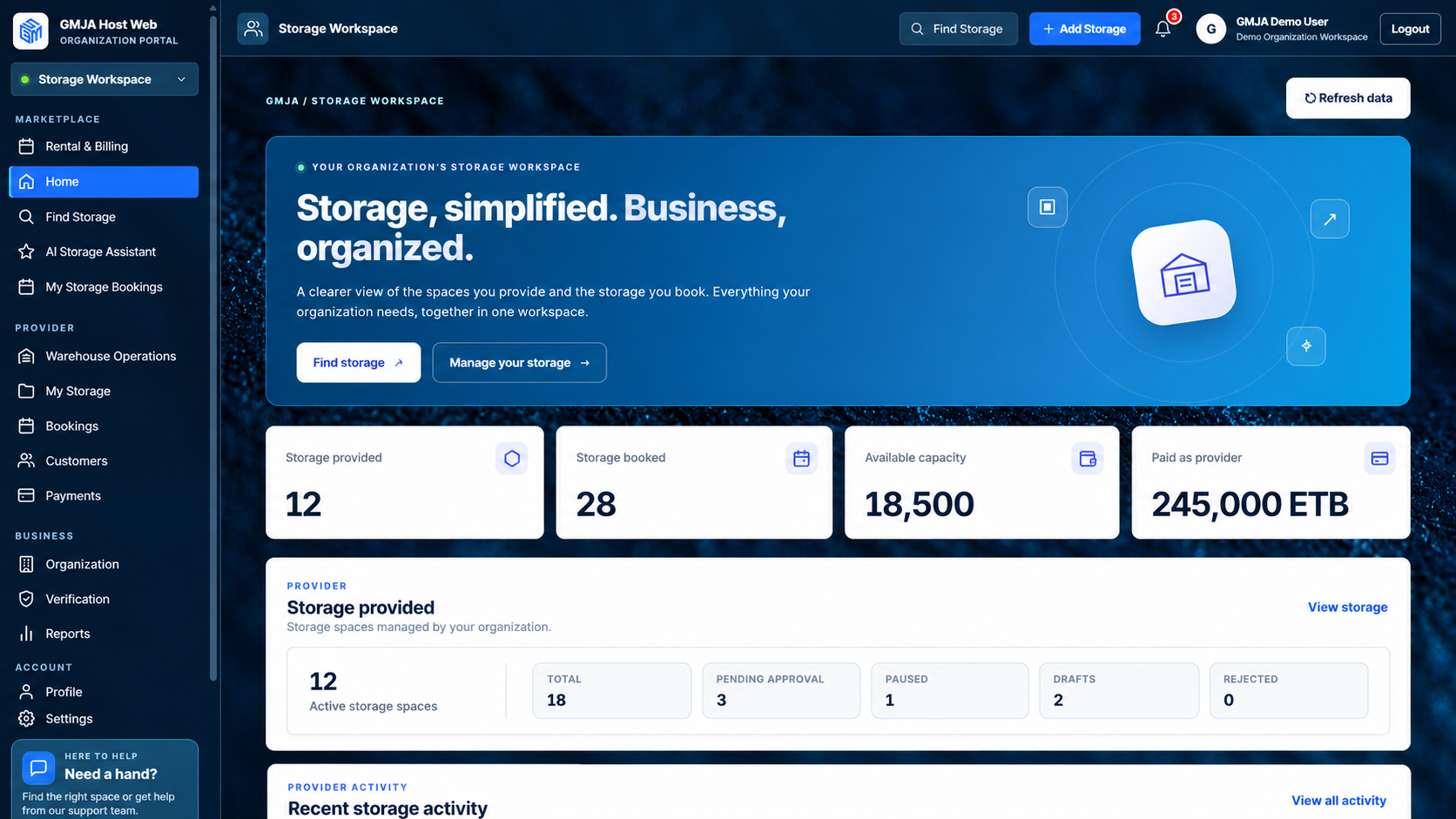The width and height of the screenshot is (1456, 819).
Task: Open Rental & Billing in sidebar
Action: 104,146
